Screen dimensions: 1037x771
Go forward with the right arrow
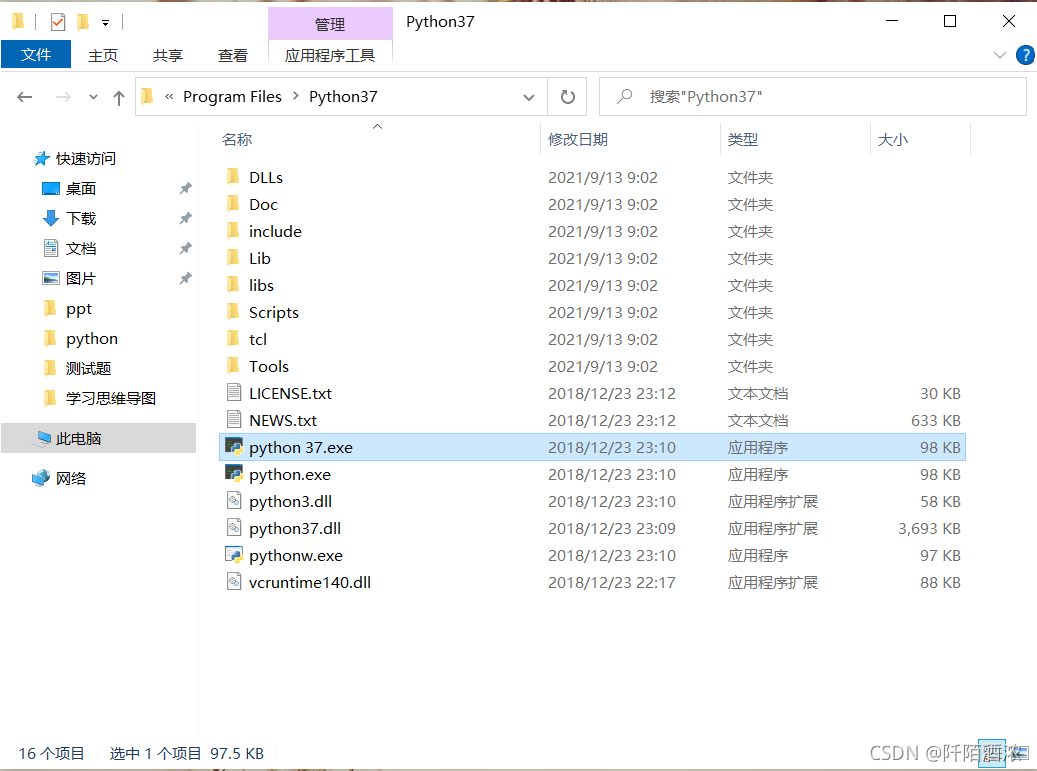(x=63, y=97)
